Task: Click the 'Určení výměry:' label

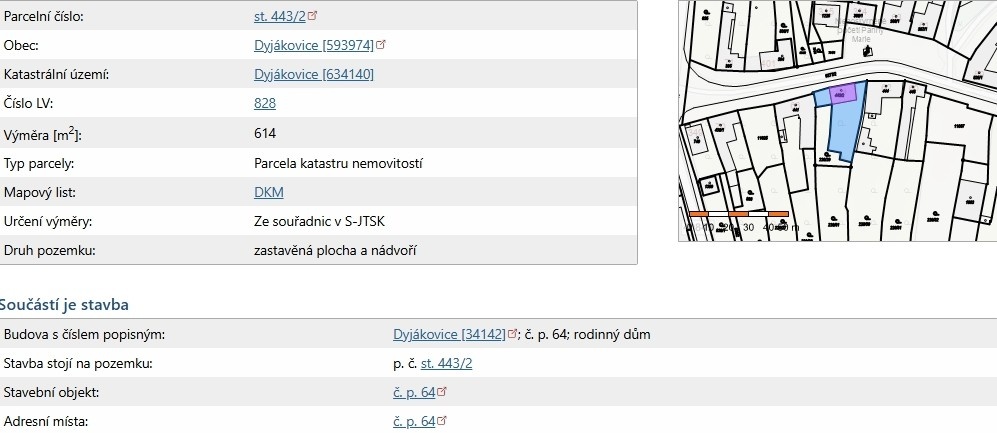Action: coord(48,221)
